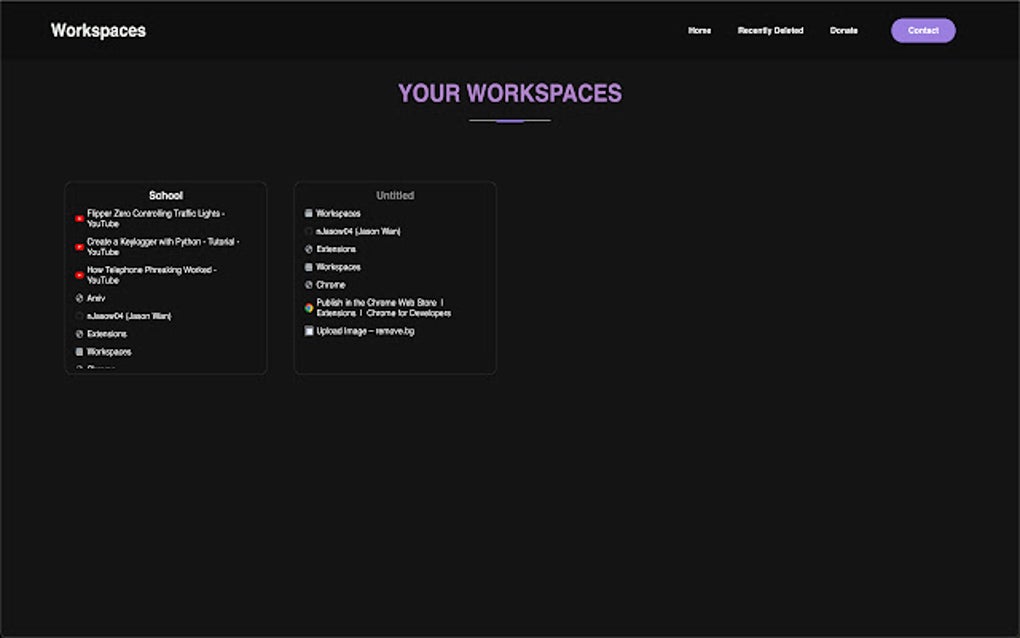Click the Extensions favicon in the School list

[80, 333]
